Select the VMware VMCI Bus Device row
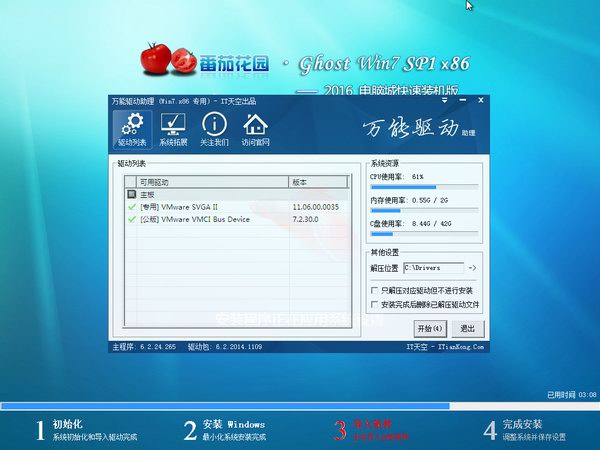The width and height of the screenshot is (600, 450). point(200,218)
